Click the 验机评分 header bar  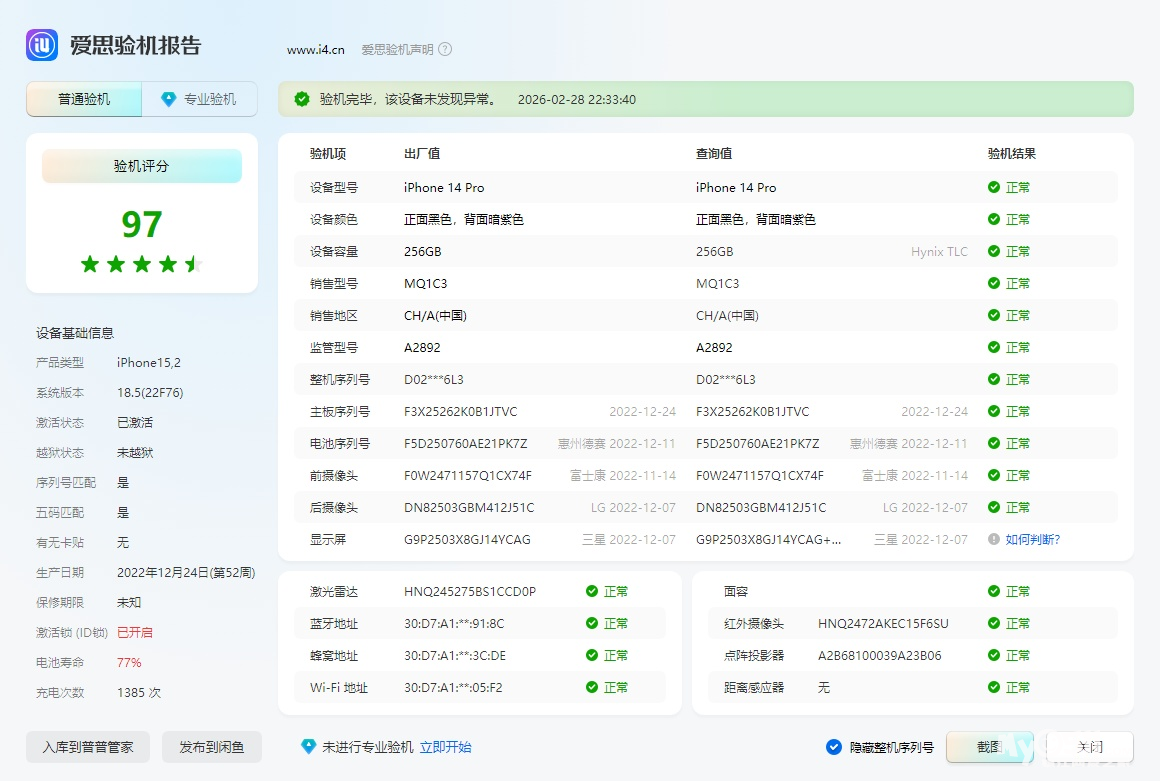click(x=141, y=166)
